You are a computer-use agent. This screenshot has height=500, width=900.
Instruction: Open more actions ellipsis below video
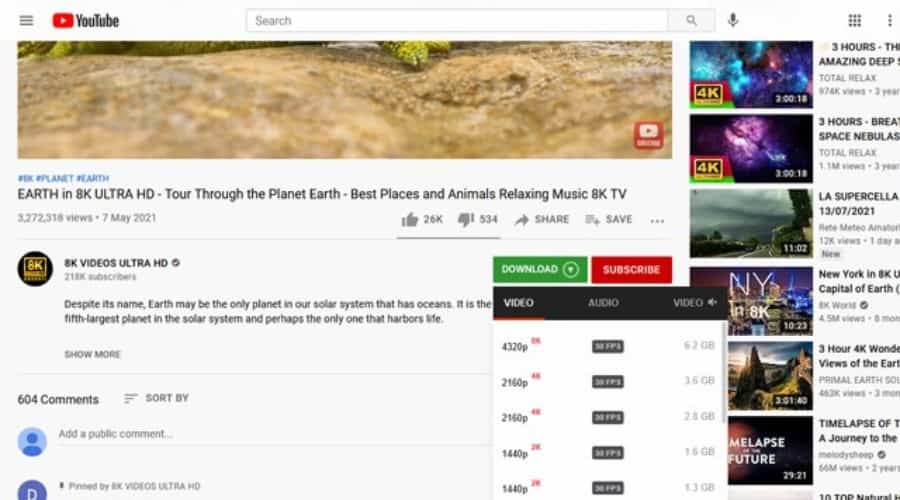(x=657, y=220)
